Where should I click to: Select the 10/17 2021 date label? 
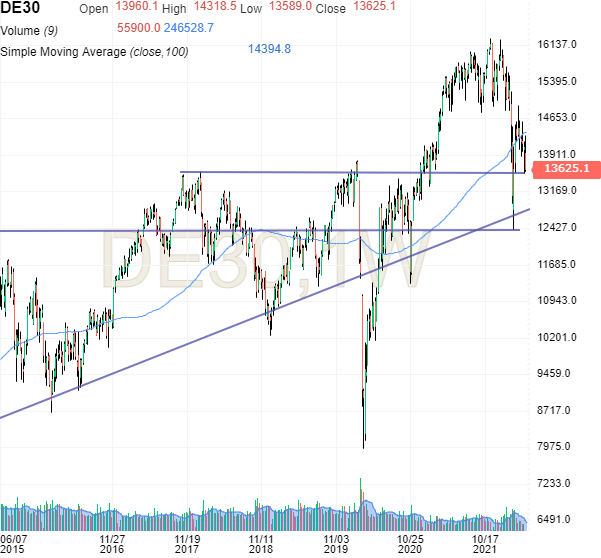485,542
